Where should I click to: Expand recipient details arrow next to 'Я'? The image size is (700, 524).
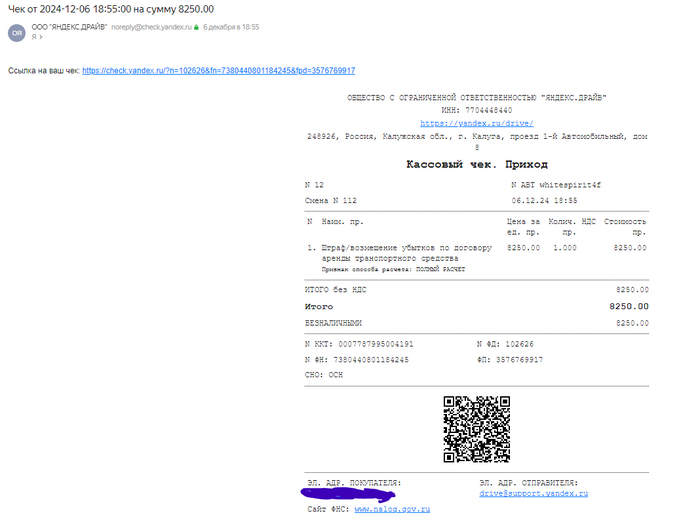[41, 37]
